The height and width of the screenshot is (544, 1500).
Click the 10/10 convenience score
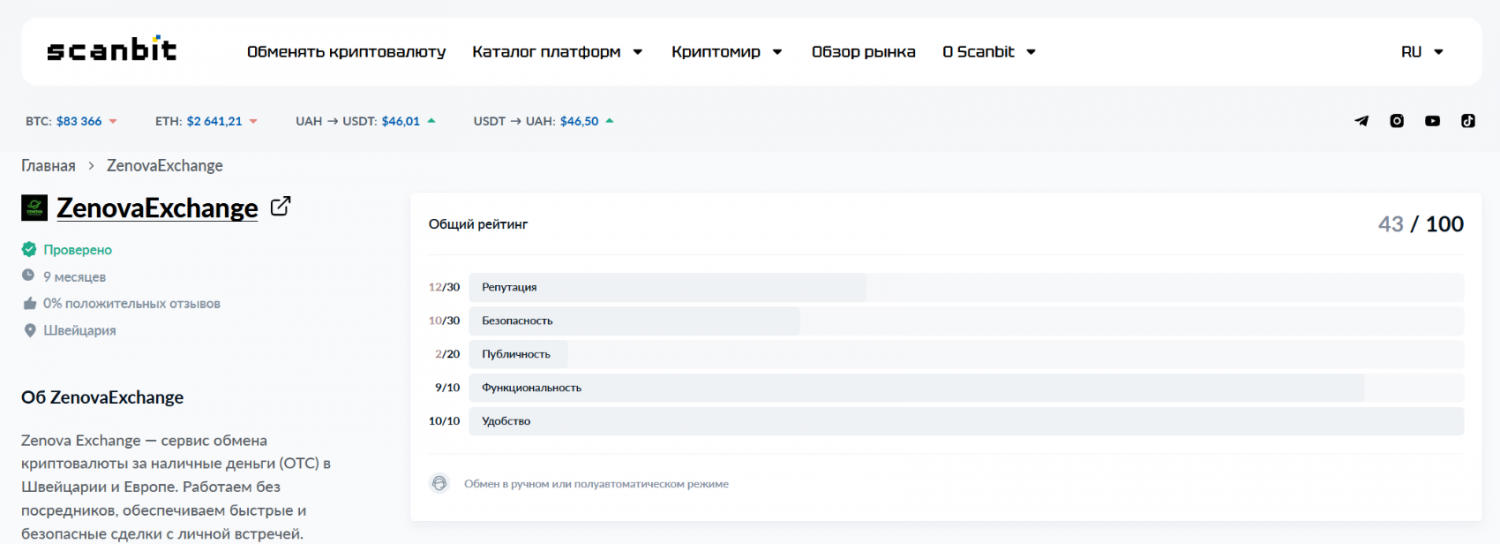444,421
